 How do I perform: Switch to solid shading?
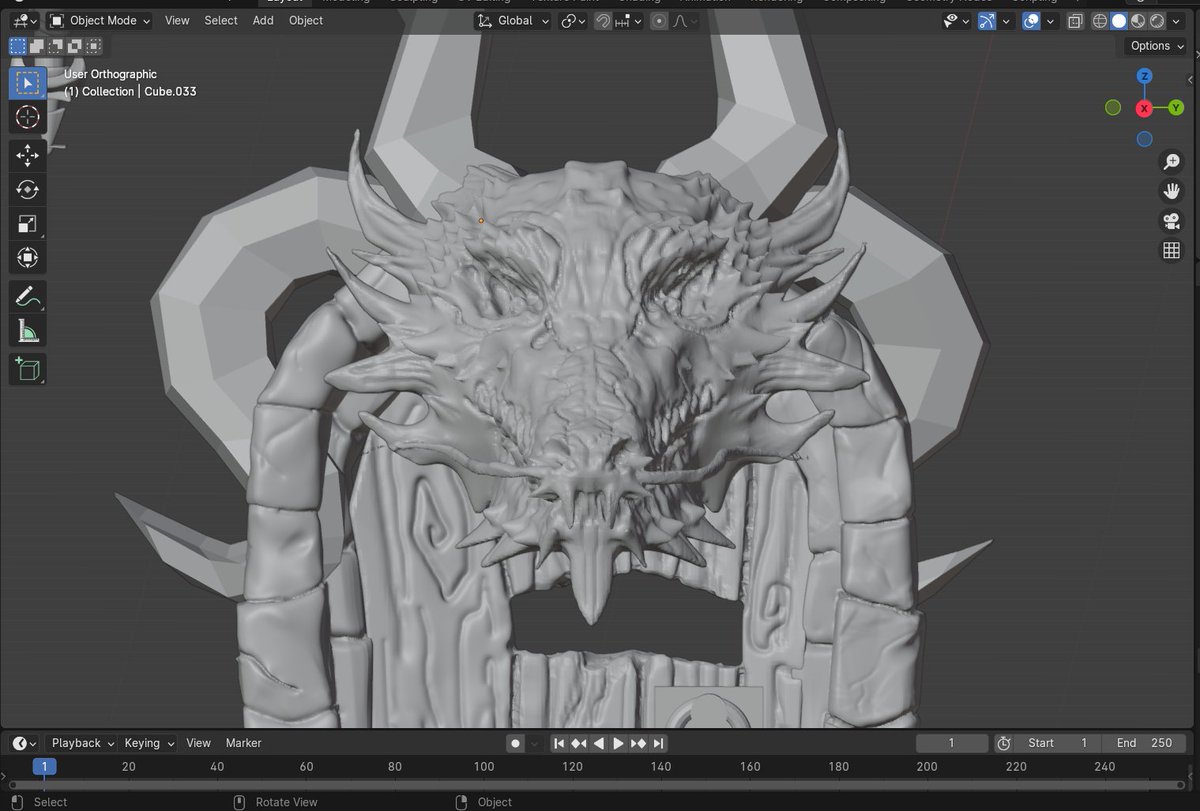pyautogui.click(x=1119, y=20)
